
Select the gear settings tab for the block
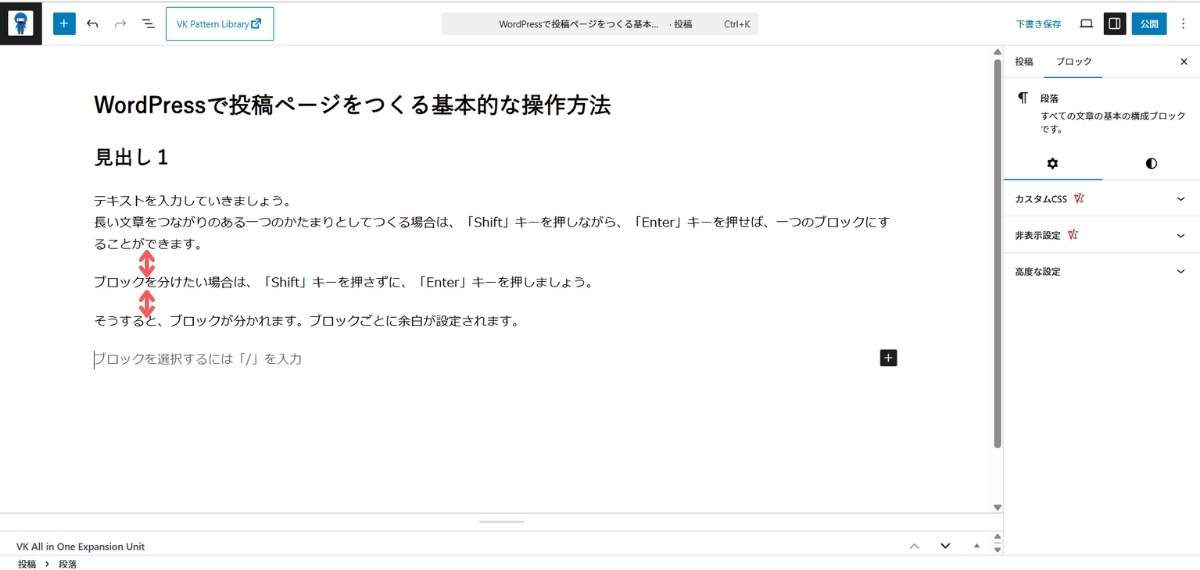pos(1052,163)
